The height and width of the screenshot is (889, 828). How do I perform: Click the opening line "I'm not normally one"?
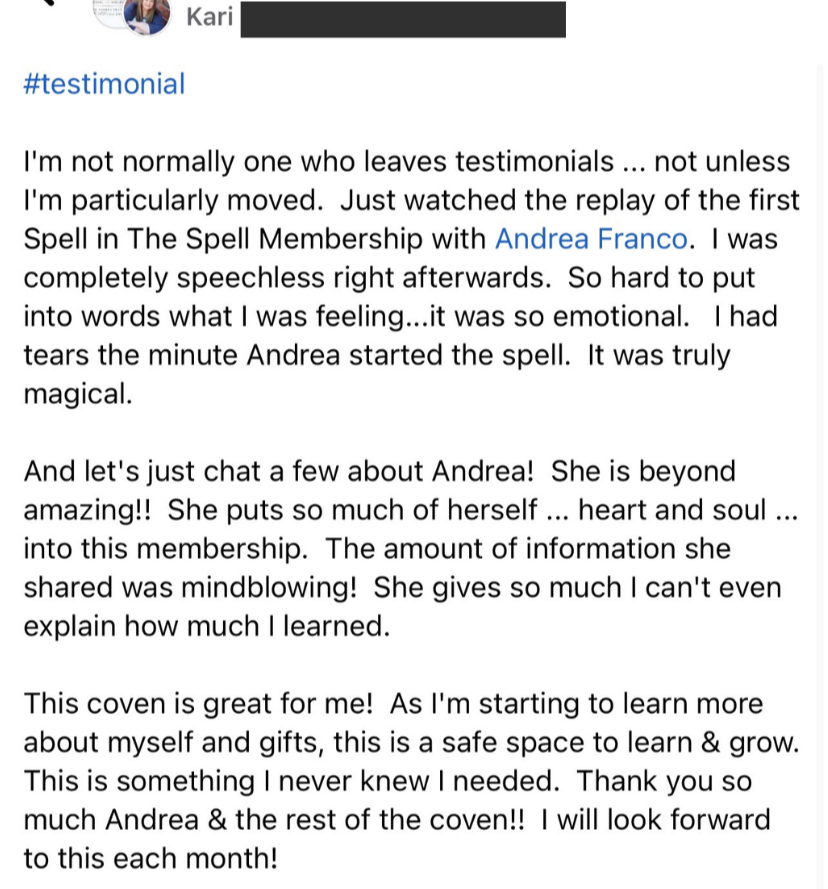coord(142,161)
